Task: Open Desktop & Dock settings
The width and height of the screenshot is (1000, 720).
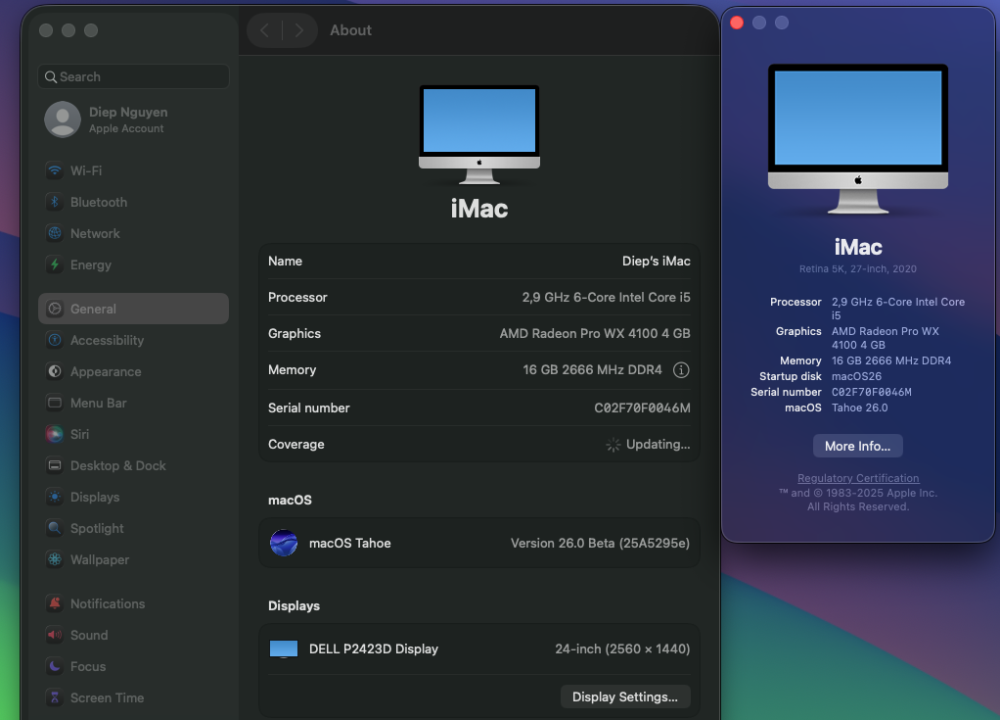Action: [133, 466]
